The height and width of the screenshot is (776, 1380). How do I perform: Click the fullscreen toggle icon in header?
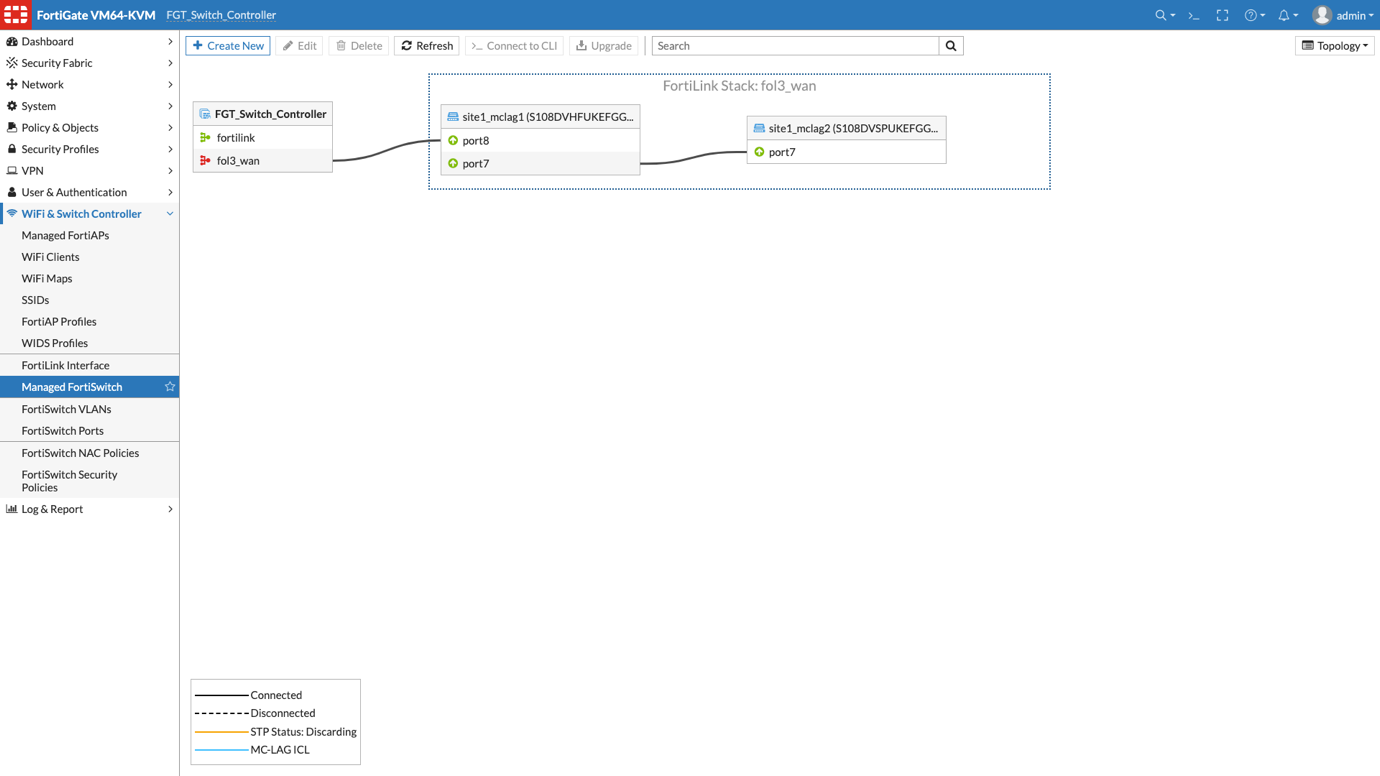point(1222,15)
